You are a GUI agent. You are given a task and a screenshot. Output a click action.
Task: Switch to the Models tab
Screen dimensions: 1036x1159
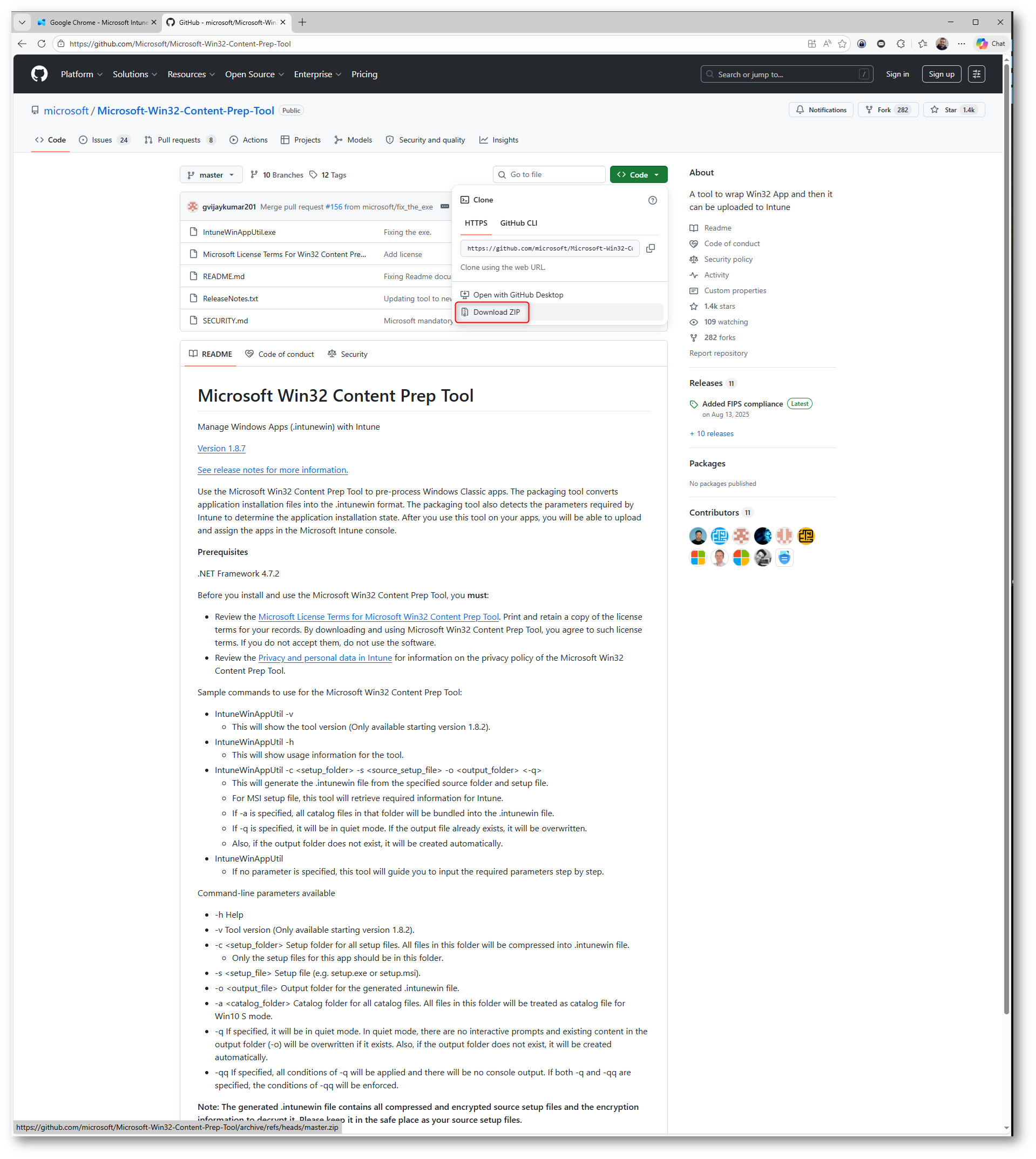[354, 140]
